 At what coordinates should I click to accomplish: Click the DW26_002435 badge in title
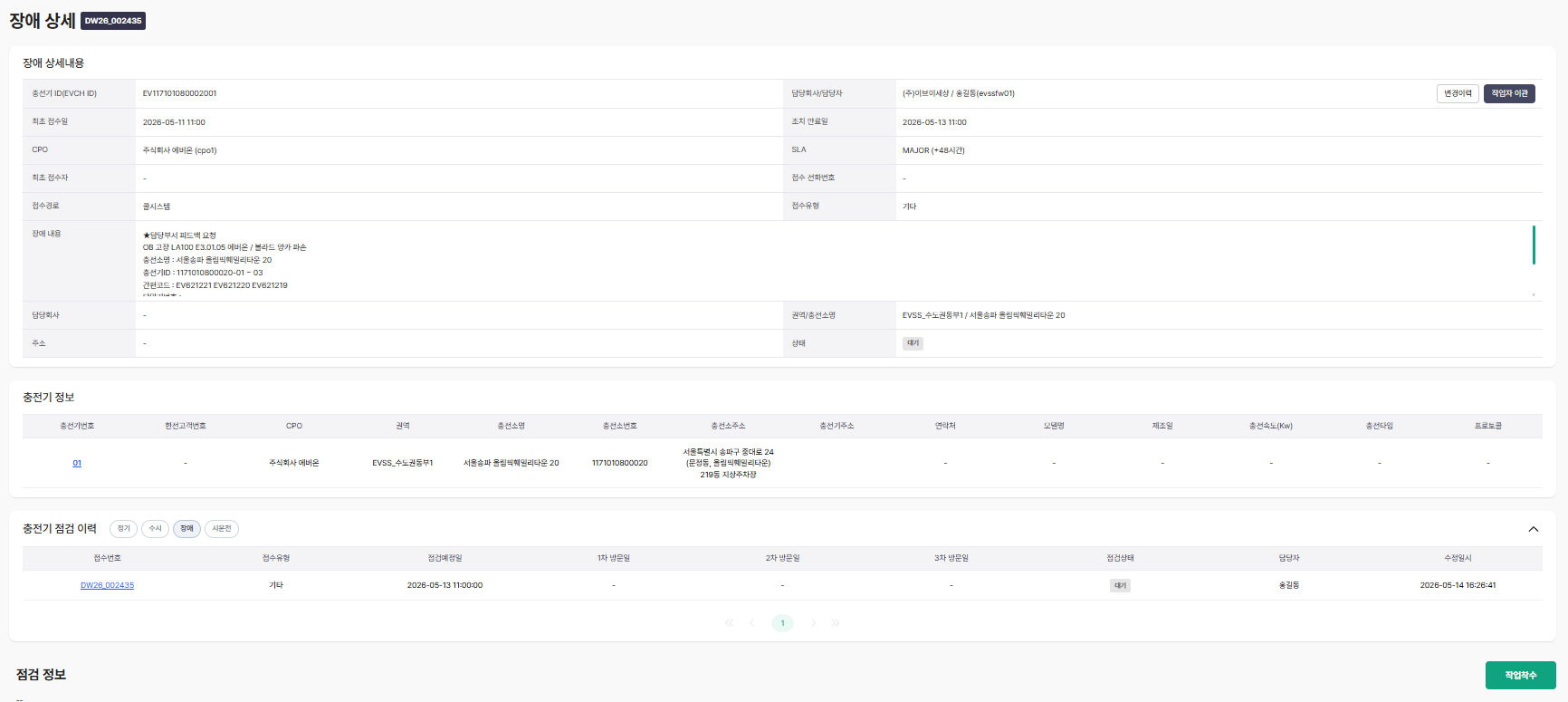[x=113, y=21]
